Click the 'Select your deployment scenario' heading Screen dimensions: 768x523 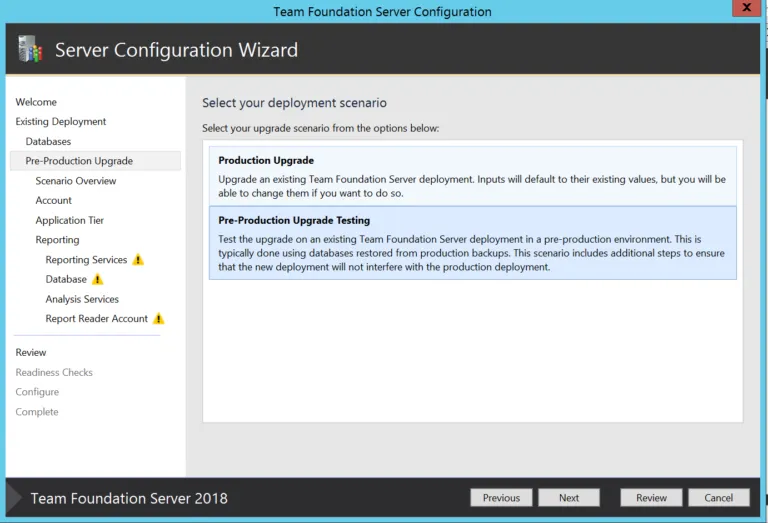294,103
